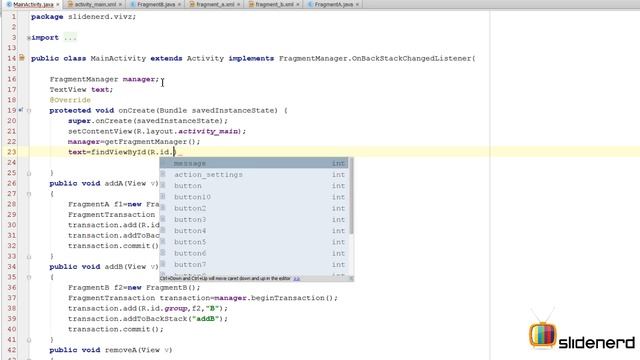Click the xml icon on activity_main.xml tab
This screenshot has height=360, width=640.
click(x=71, y=4)
